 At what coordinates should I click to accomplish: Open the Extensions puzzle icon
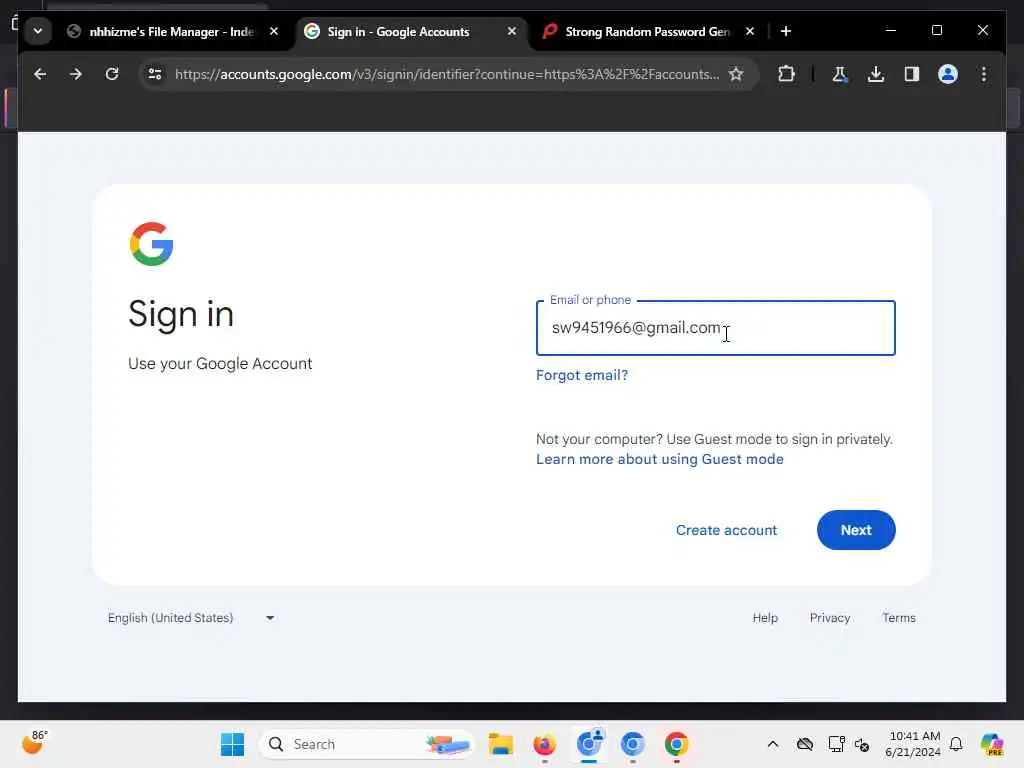(x=786, y=74)
